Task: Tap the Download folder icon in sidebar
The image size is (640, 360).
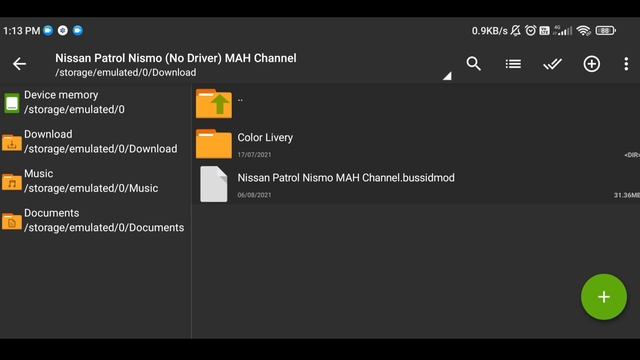Action: coord(12,142)
